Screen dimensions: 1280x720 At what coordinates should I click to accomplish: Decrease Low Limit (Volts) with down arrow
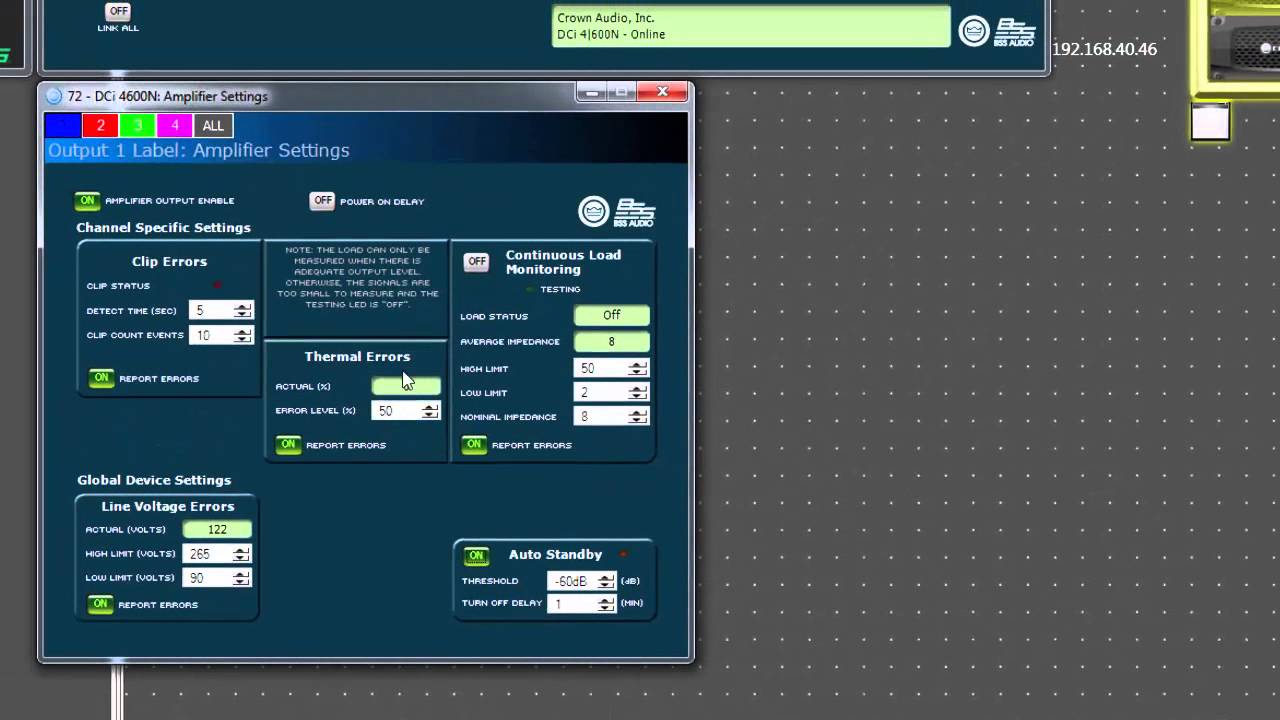(241, 582)
